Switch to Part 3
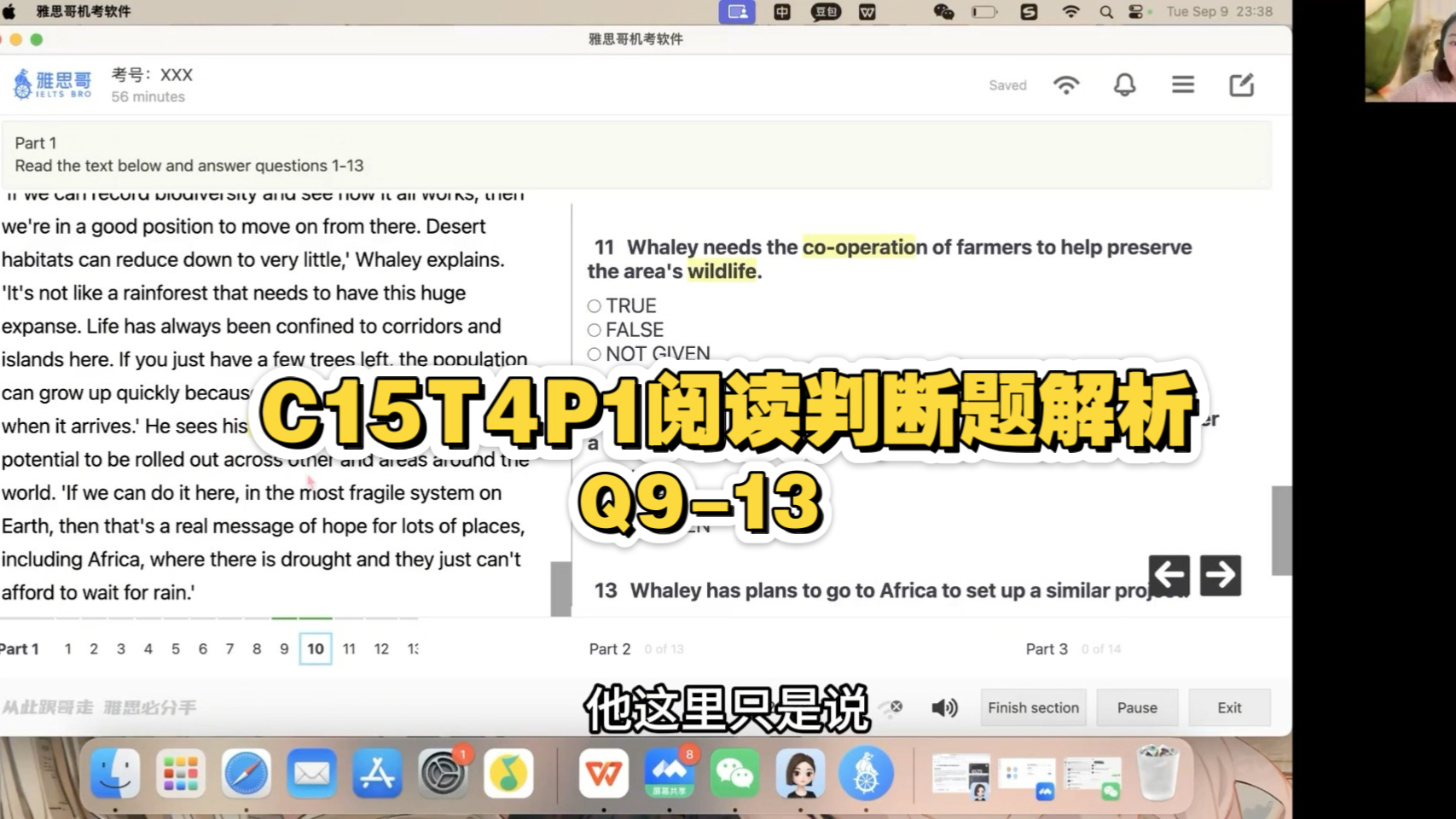Image resolution: width=1456 pixels, height=819 pixels. (x=1047, y=648)
